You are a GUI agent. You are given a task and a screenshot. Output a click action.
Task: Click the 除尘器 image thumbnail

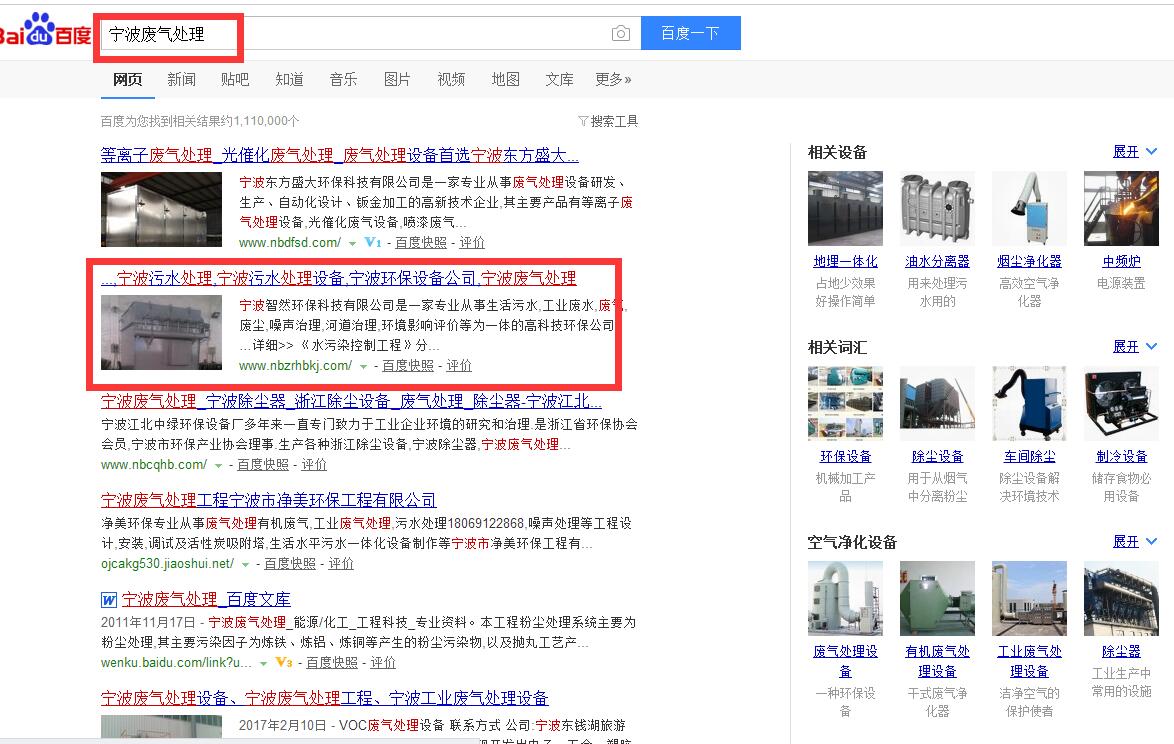point(1122,597)
